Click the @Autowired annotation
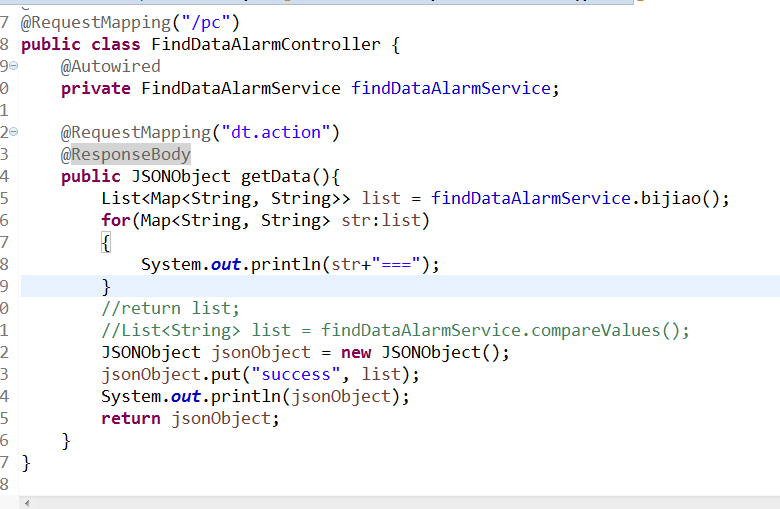The height and width of the screenshot is (509, 780). click(x=110, y=66)
